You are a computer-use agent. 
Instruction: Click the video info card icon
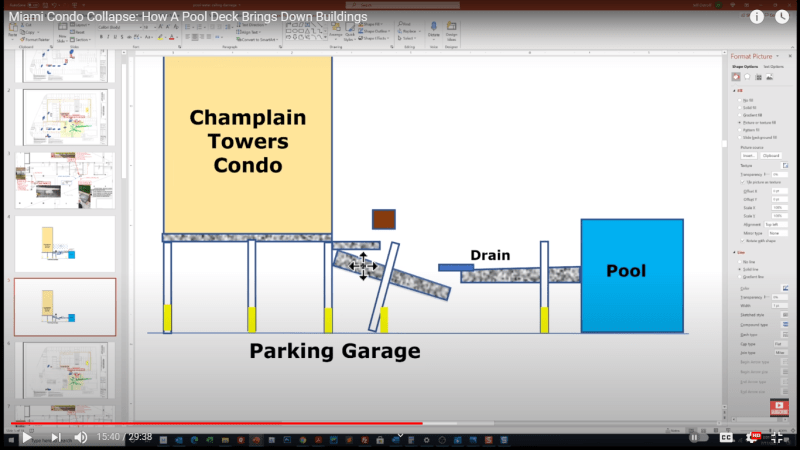[757, 17]
